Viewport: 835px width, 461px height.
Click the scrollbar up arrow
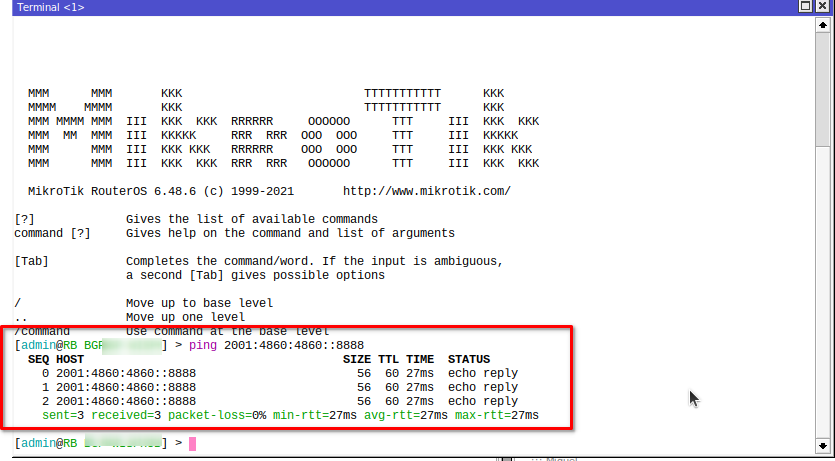(824, 23)
